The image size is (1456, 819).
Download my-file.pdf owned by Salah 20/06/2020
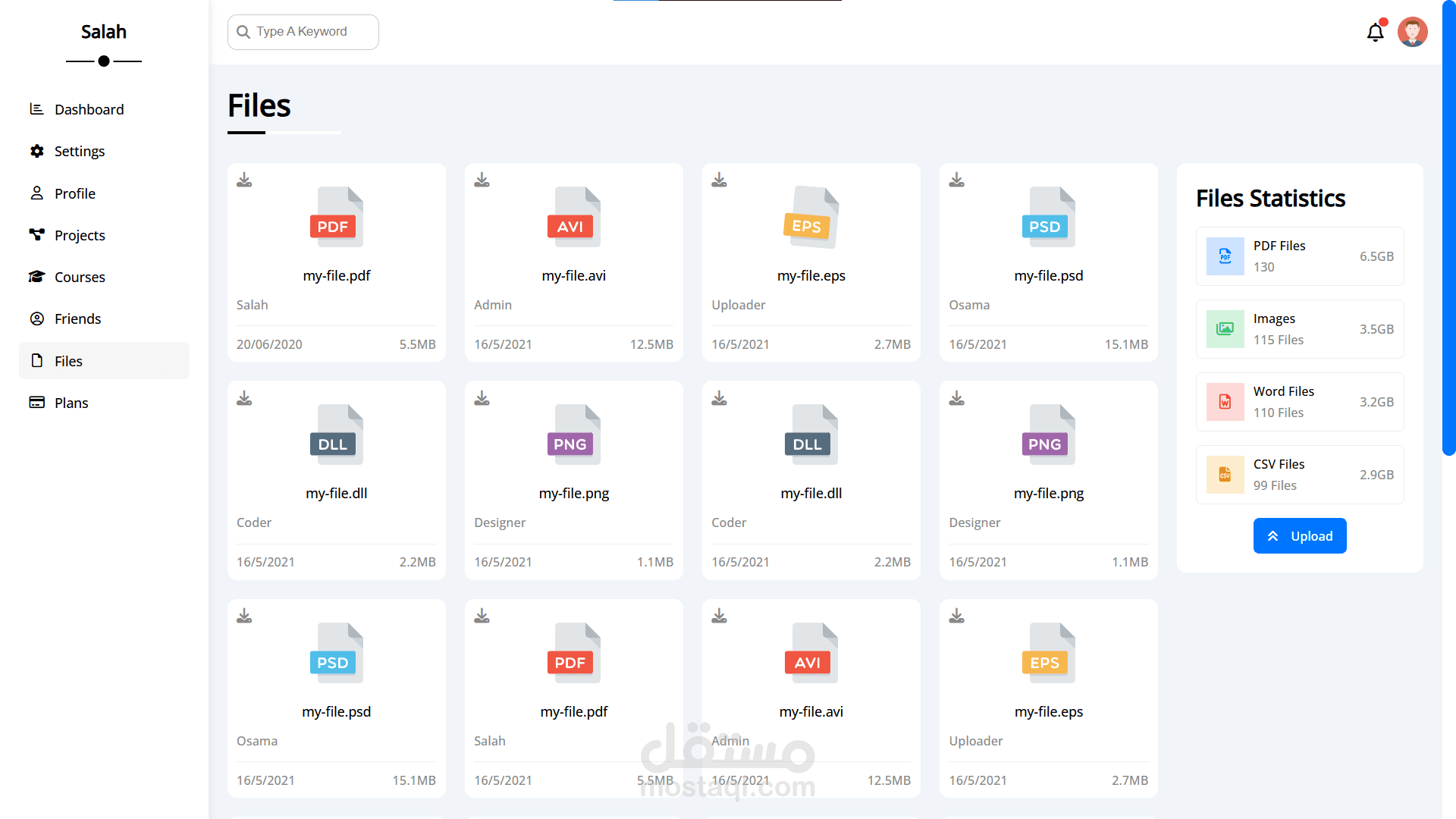[244, 180]
